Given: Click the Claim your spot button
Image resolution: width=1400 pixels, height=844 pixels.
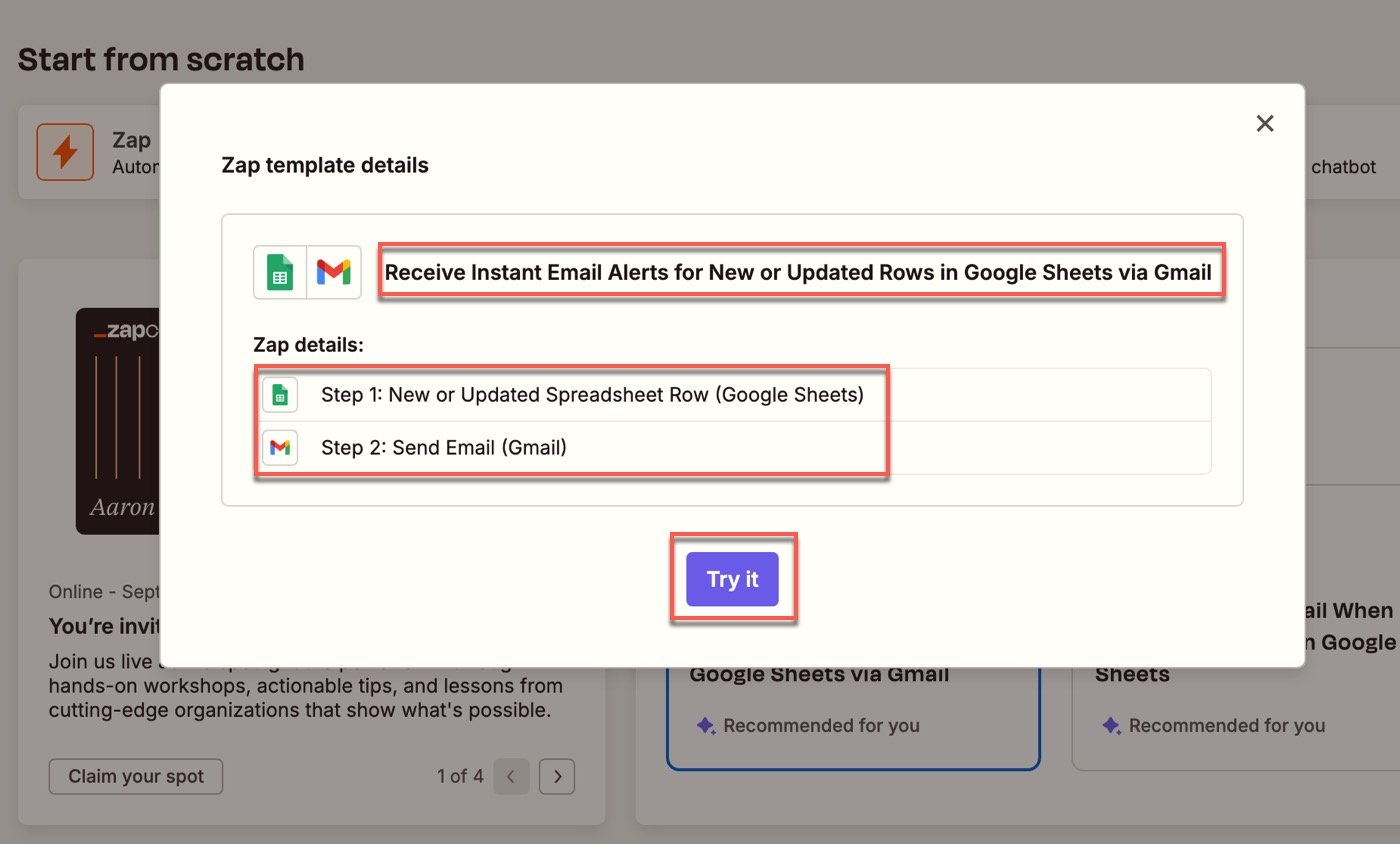Looking at the screenshot, I should 136,776.
